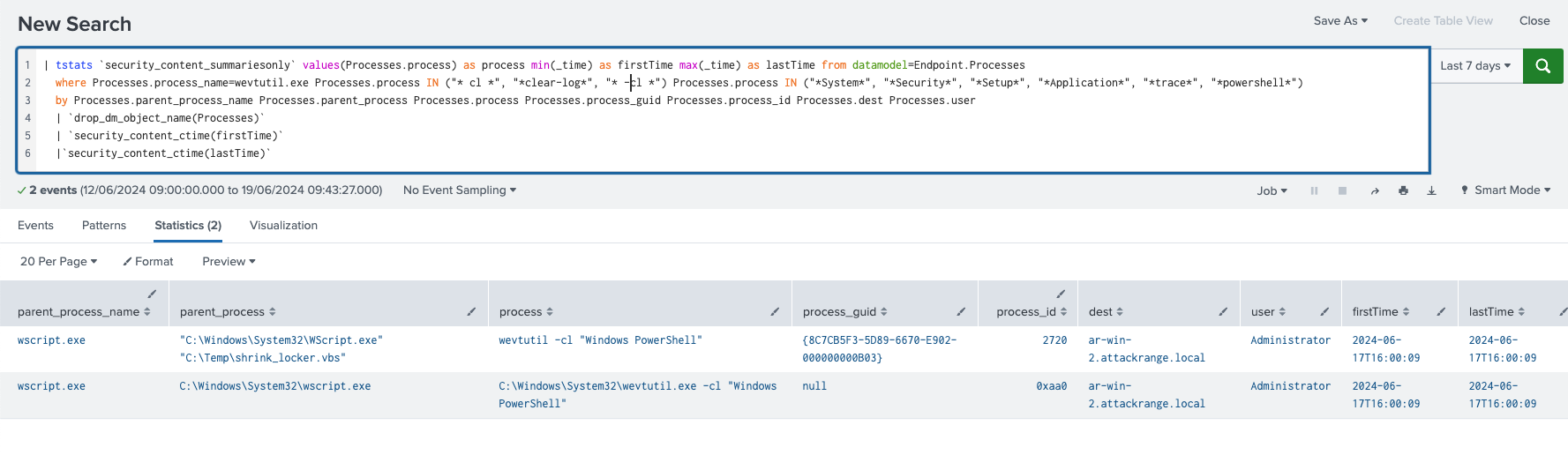
Task: Edit the process column with pencil icon
Action: [x=775, y=311]
